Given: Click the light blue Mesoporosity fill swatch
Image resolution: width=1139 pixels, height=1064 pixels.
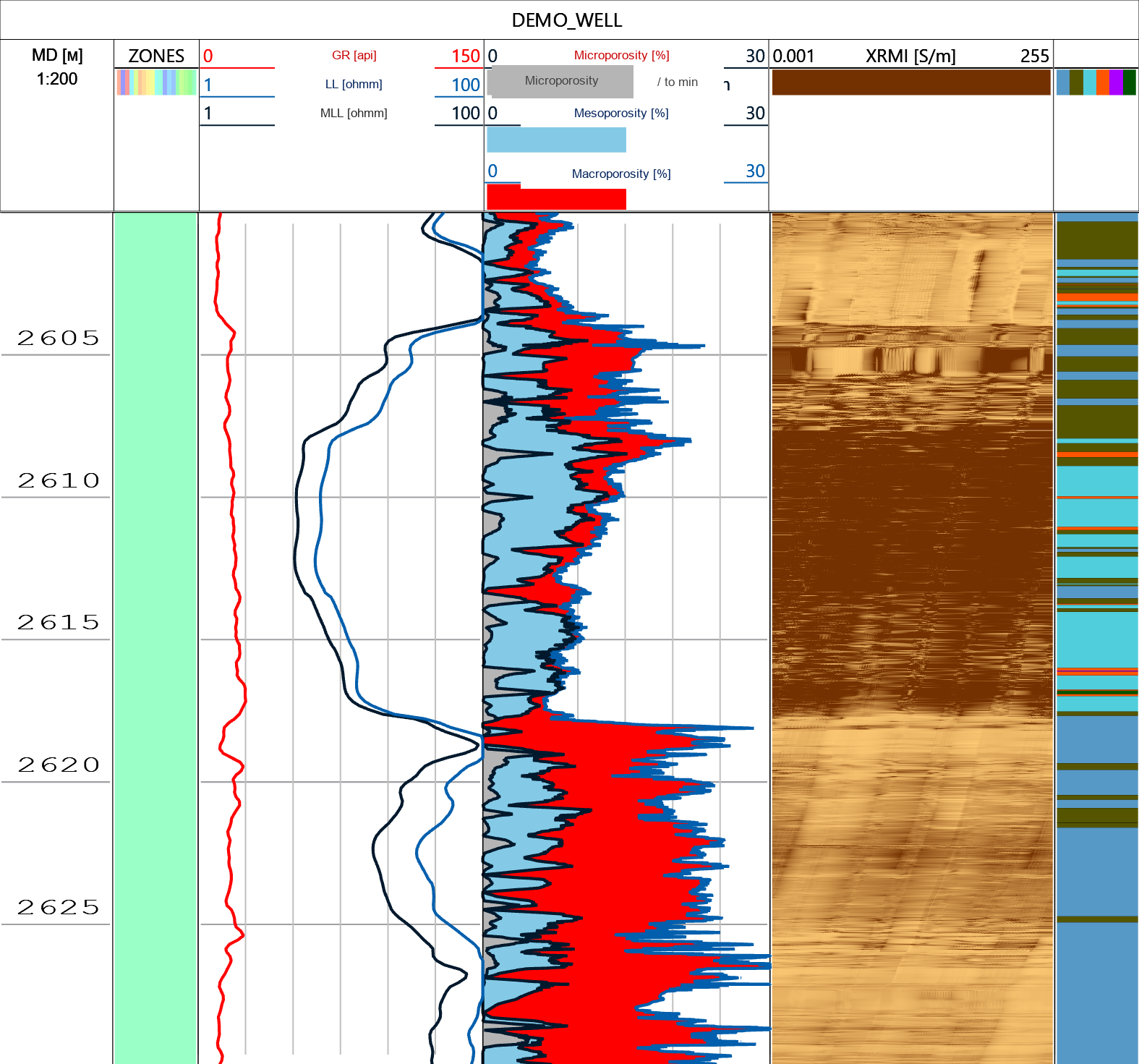Looking at the screenshot, I should coord(556,140).
